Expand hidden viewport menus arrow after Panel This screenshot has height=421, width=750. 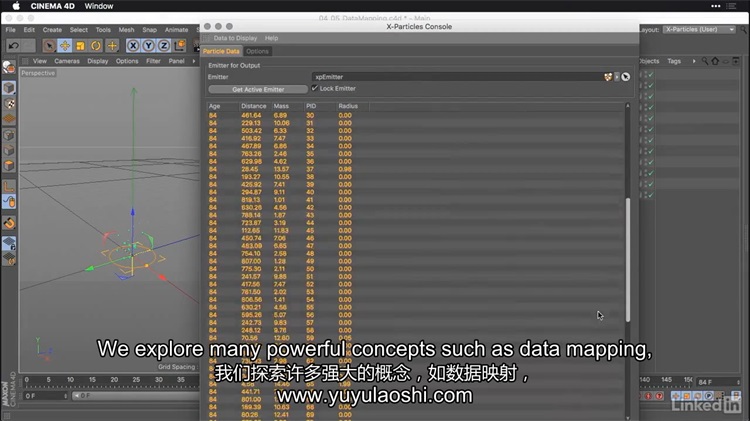tap(194, 61)
